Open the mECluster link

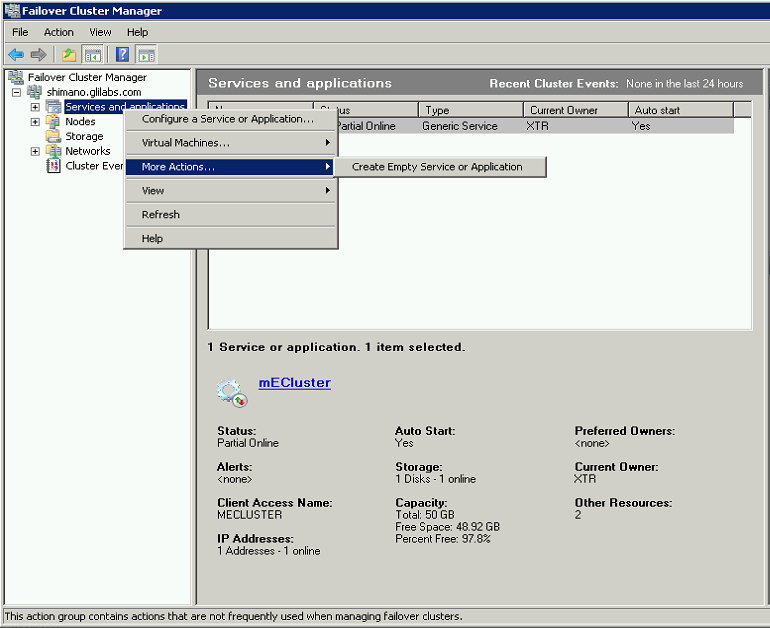294,383
